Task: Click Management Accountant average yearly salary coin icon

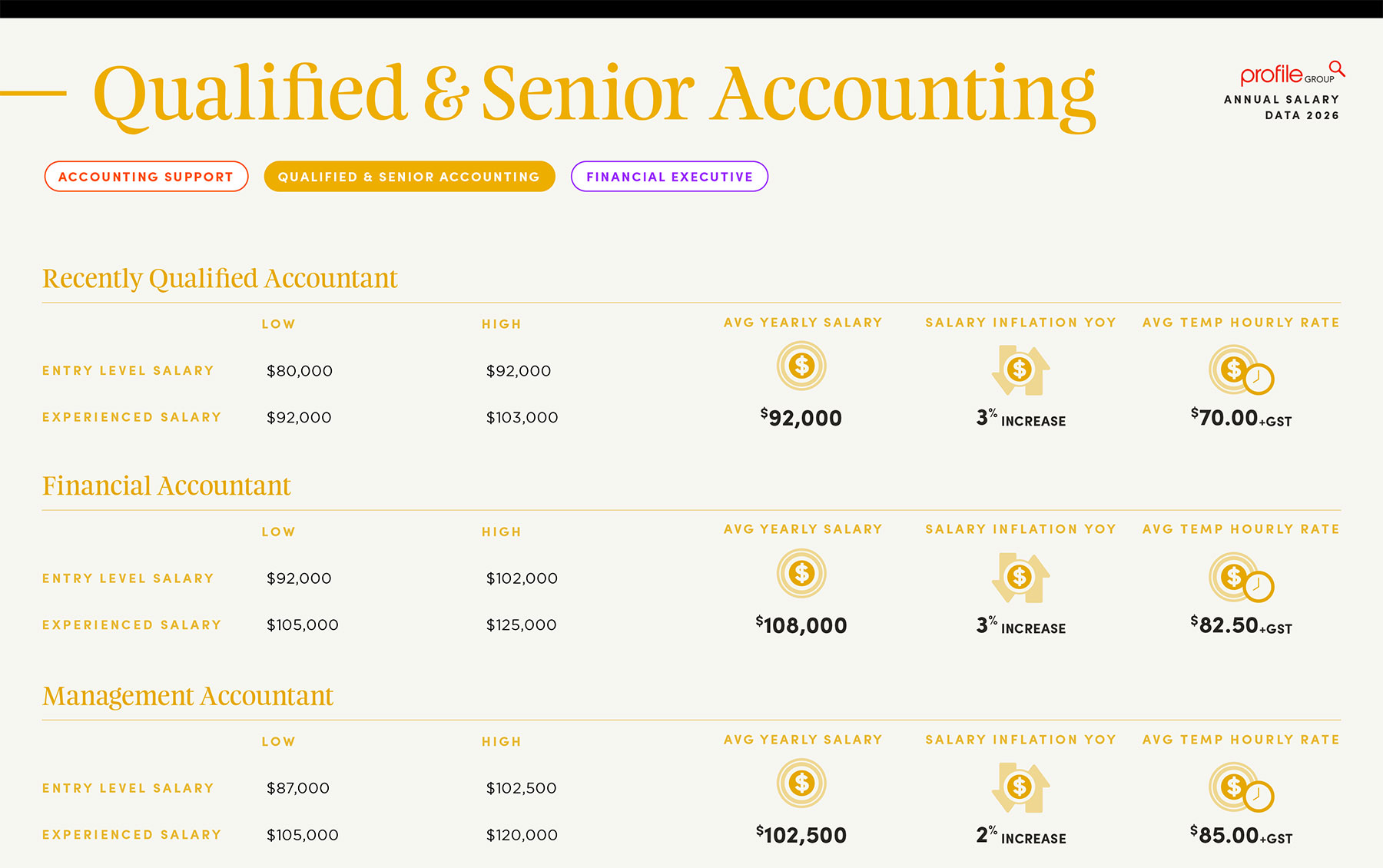Action: coord(801,784)
